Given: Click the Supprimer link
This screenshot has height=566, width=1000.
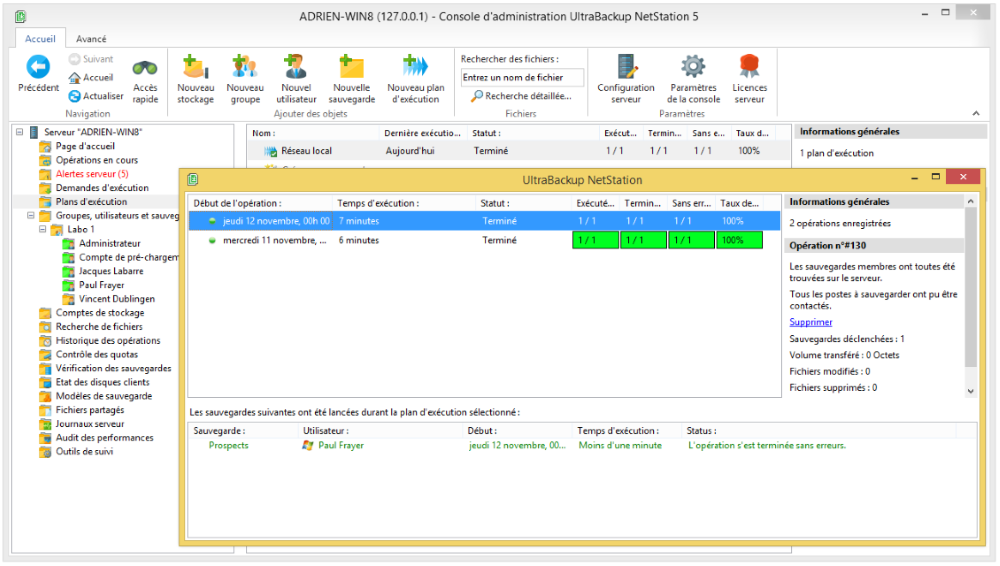Looking at the screenshot, I should tap(810, 322).
